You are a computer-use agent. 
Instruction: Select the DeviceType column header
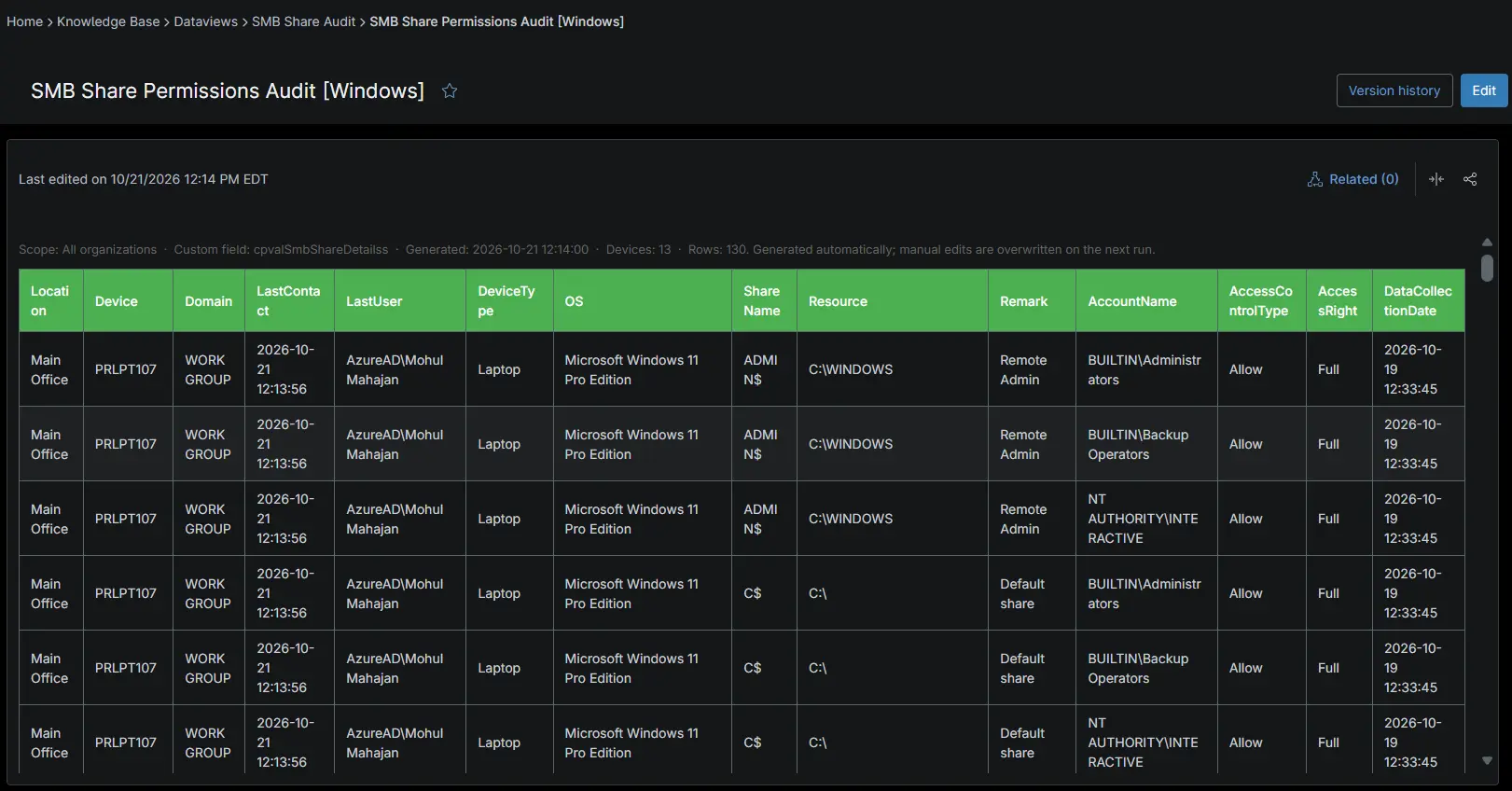pos(510,300)
